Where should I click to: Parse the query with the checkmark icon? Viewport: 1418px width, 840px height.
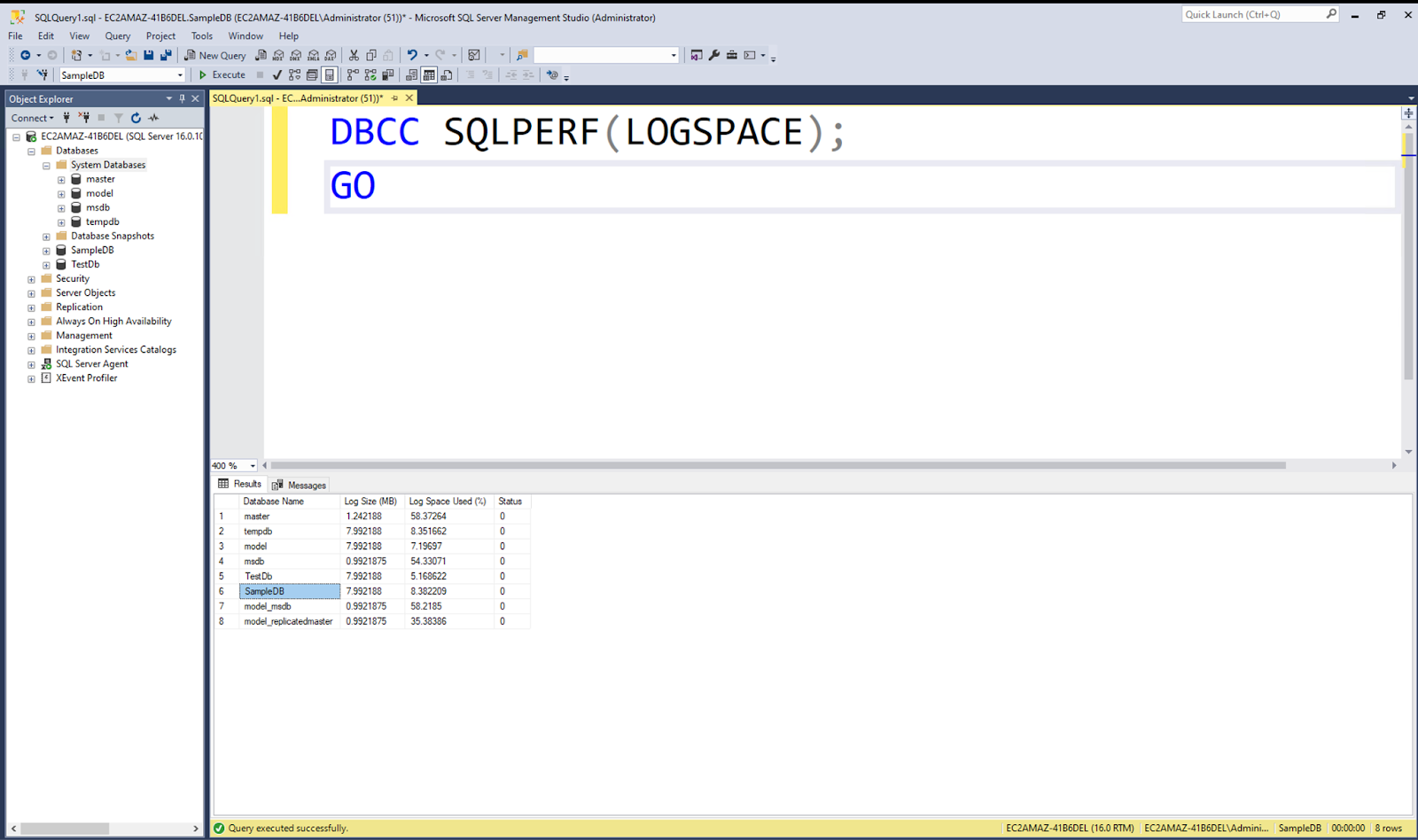coord(277,74)
